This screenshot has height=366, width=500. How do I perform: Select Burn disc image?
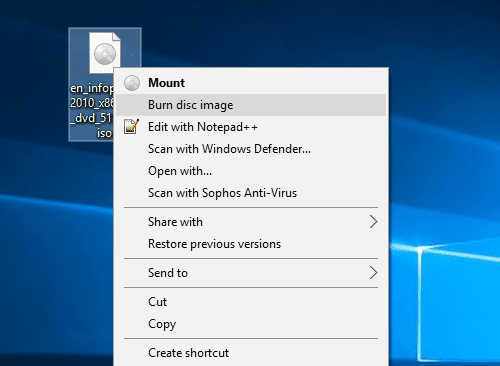[251, 105]
